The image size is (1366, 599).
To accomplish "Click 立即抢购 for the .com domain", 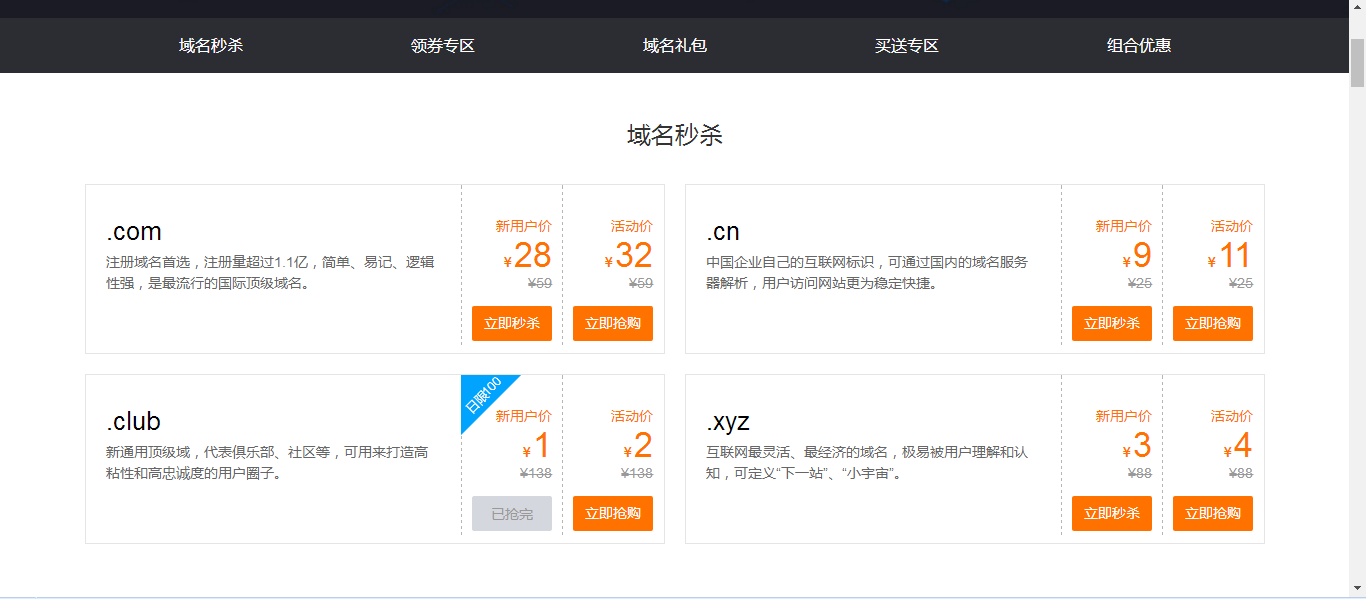I will coord(612,323).
